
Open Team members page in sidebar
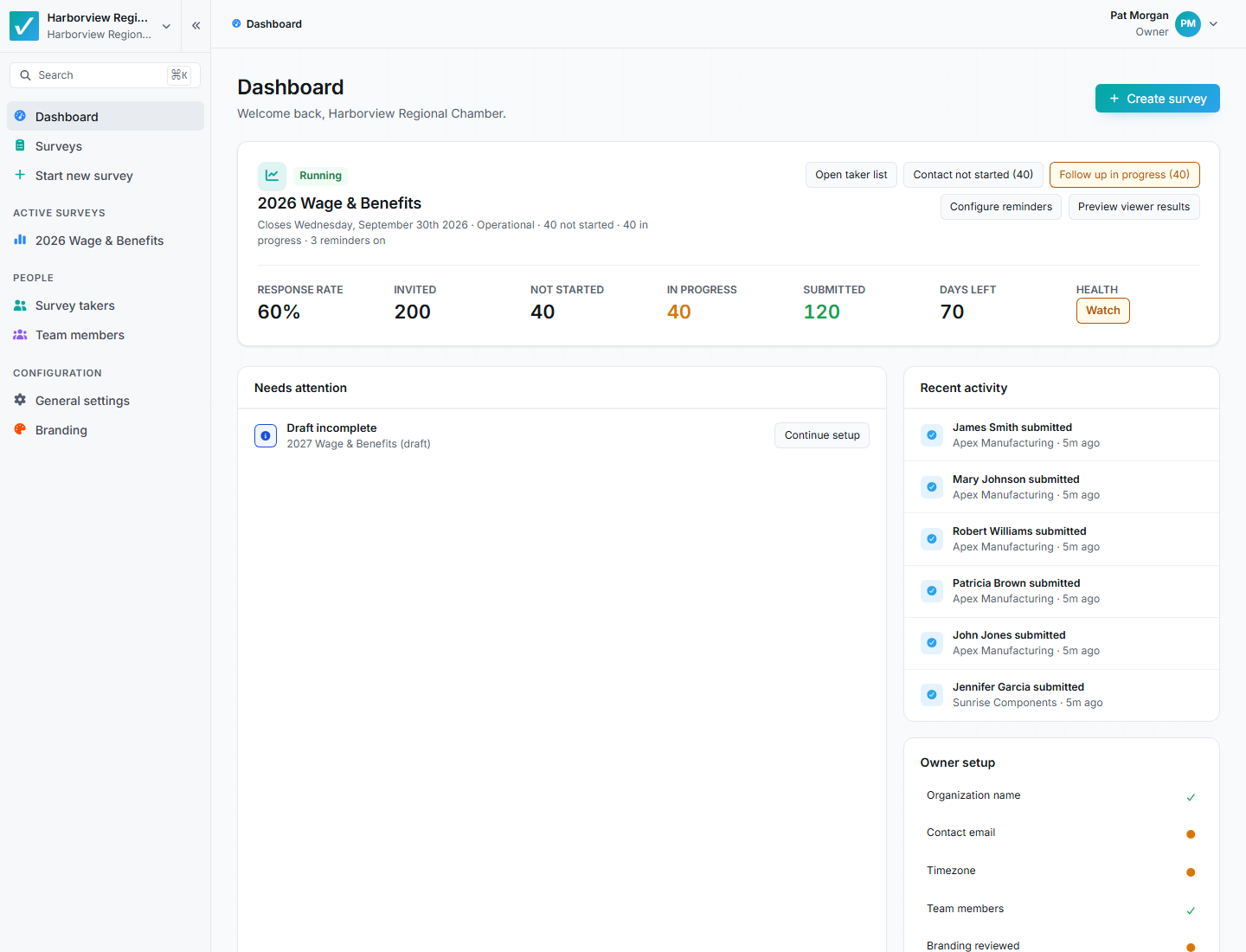(x=106, y=334)
